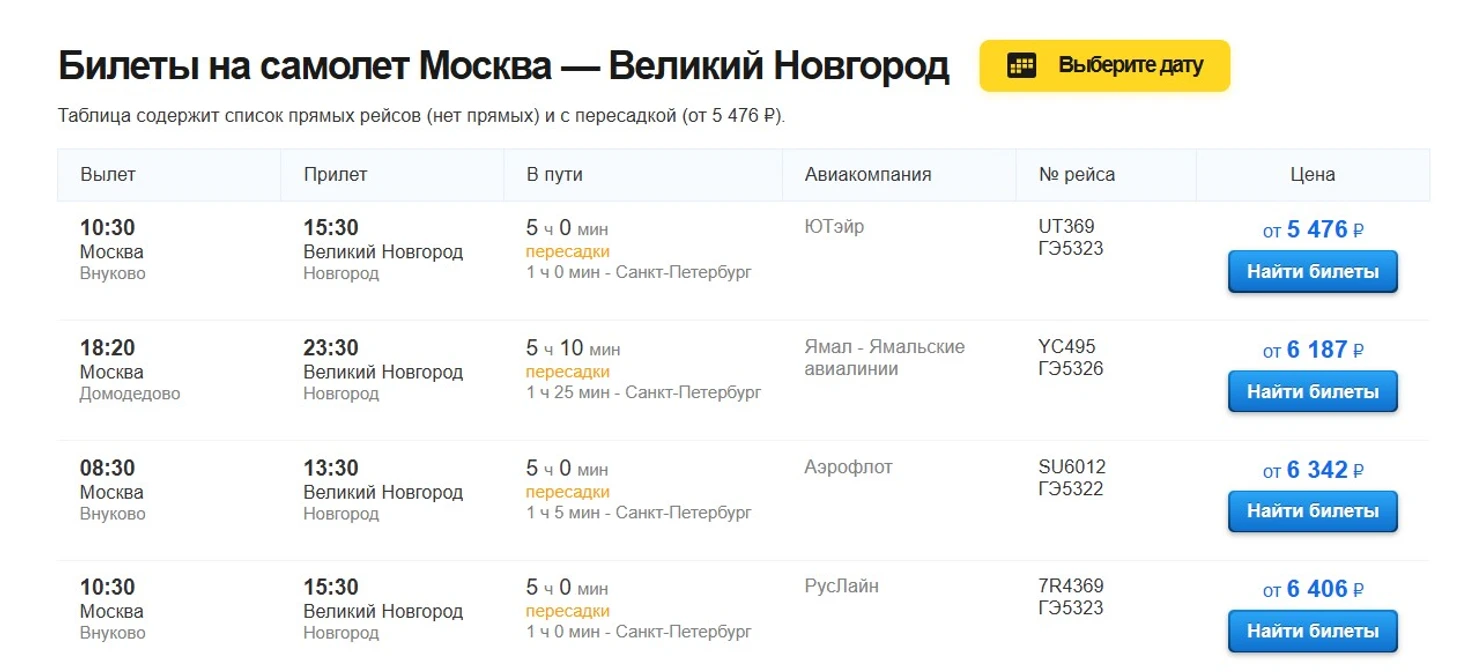Click the Аэрофлот airline name
The height and width of the screenshot is (672, 1460).
[x=848, y=466]
